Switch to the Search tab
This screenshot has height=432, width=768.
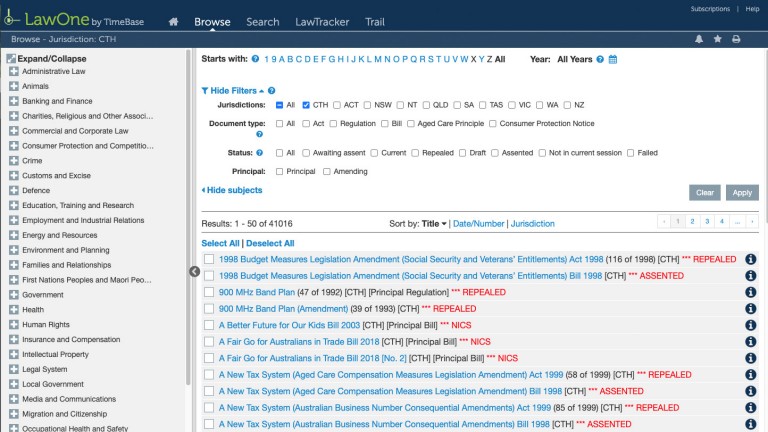click(263, 22)
